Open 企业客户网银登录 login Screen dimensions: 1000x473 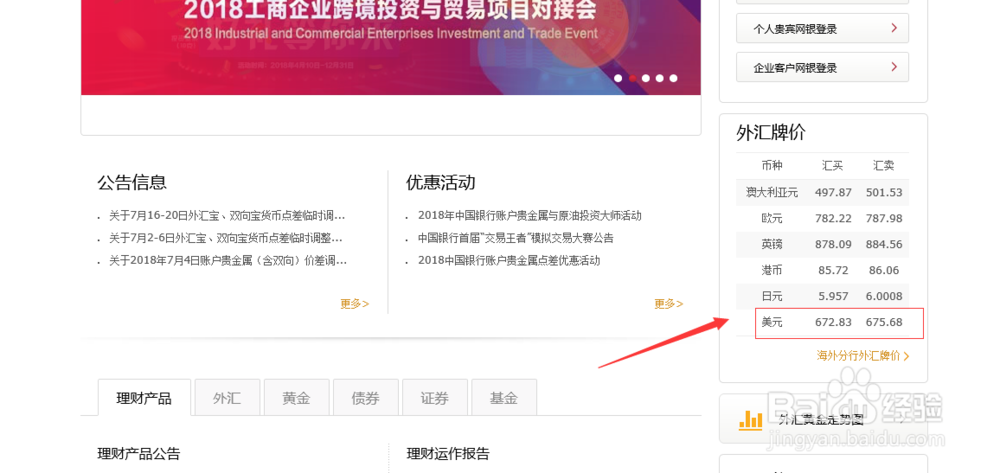pyautogui.click(x=822, y=68)
